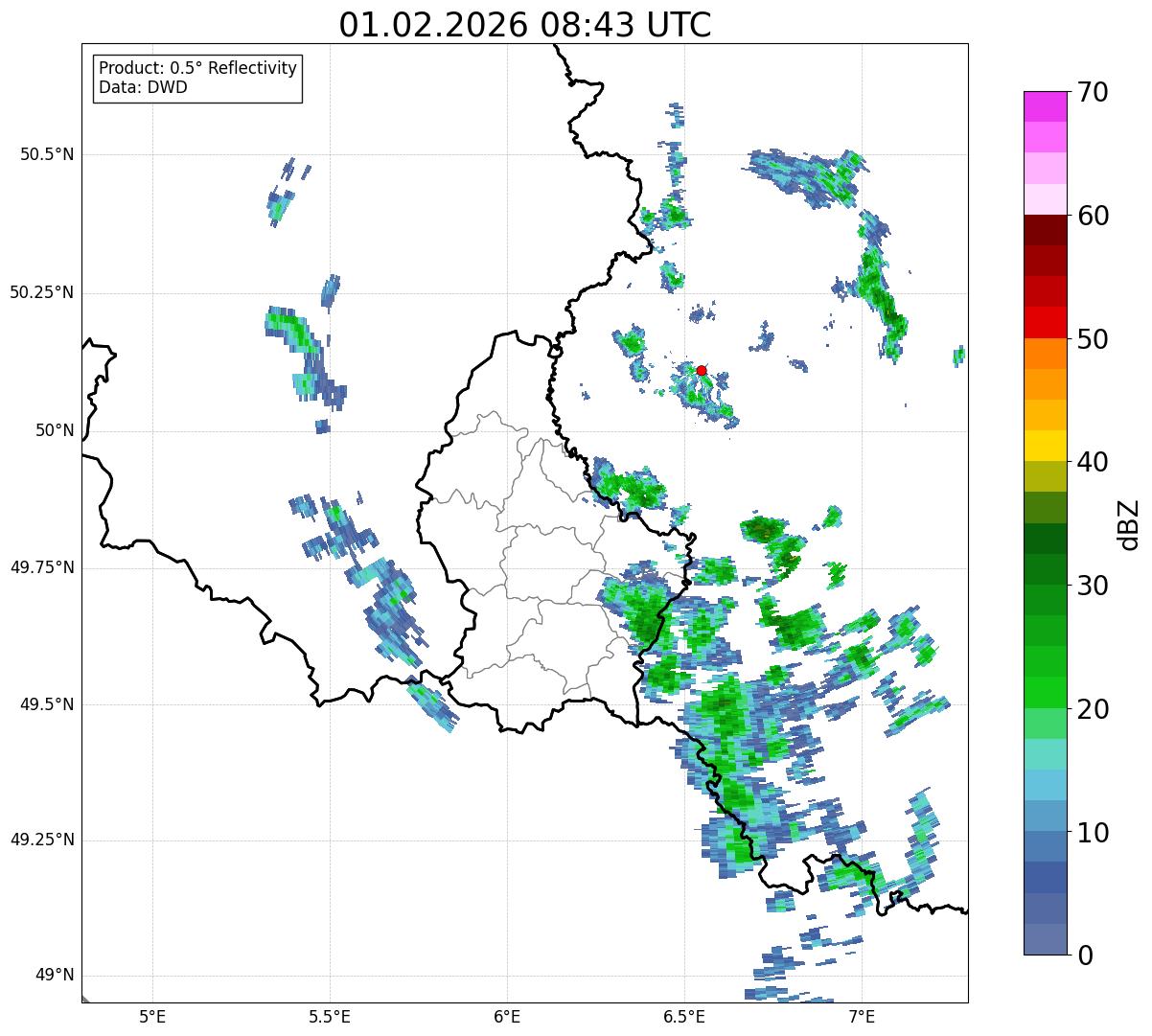The image size is (1152, 1036).
Task: Click the yellow 40 dBZ colorbar swatch
Action: [x=1045, y=446]
